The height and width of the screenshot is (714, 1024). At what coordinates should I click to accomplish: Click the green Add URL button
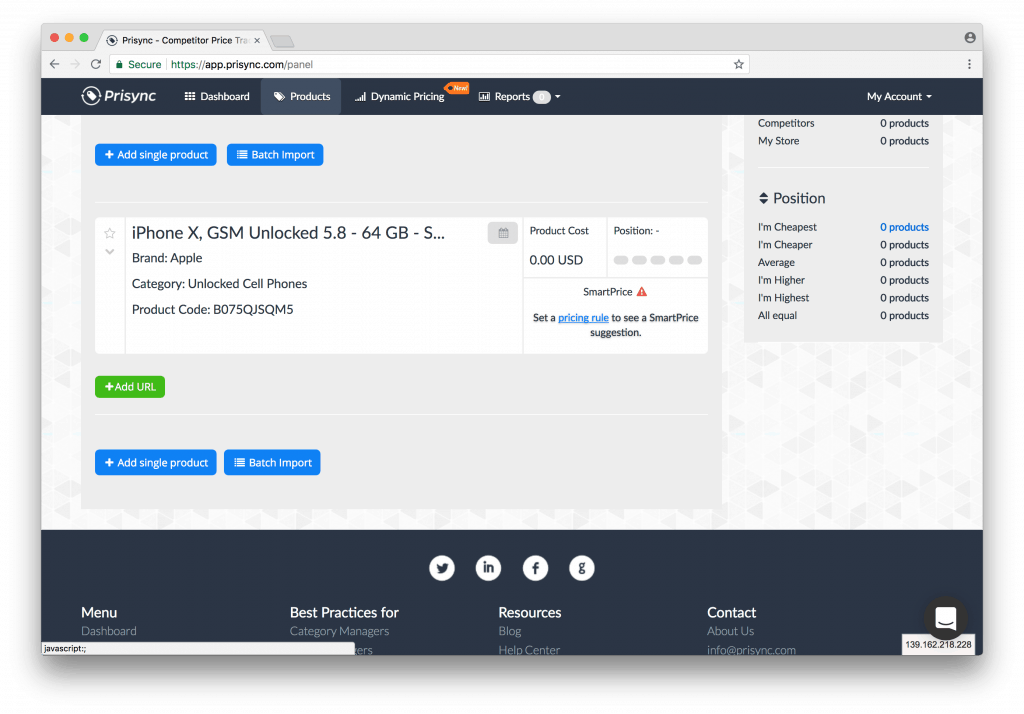coord(130,387)
